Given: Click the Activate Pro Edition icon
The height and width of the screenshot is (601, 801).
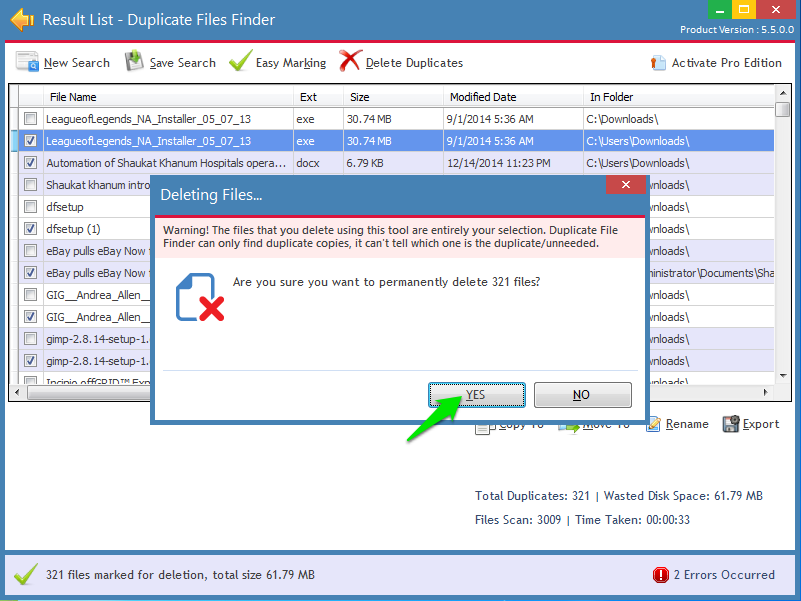Looking at the screenshot, I should [658, 63].
